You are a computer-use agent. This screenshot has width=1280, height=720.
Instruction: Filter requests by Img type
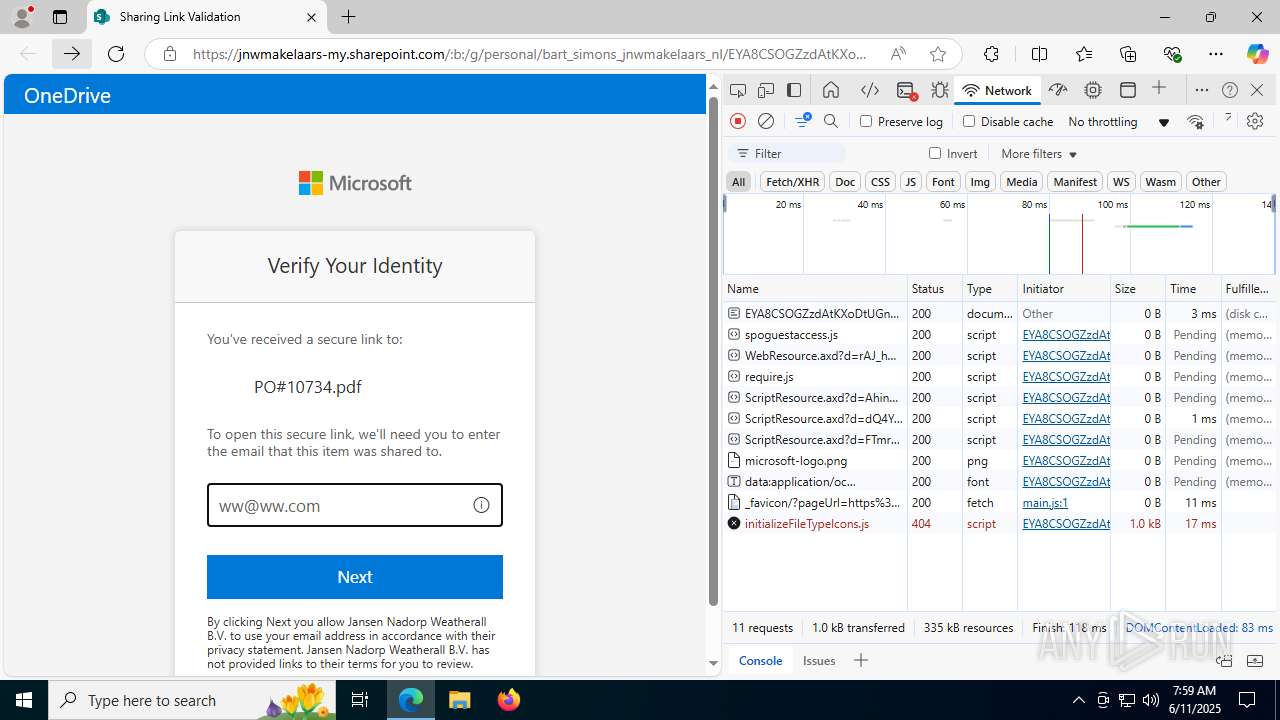pyautogui.click(x=980, y=181)
